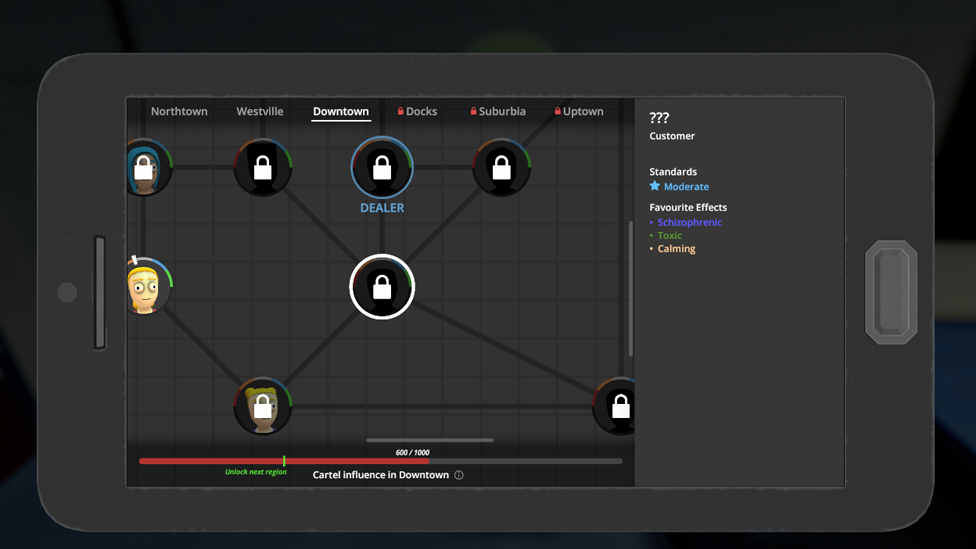Viewport: 976px width, 549px height.
Task: Open the locked Docks tab
Action: point(417,111)
